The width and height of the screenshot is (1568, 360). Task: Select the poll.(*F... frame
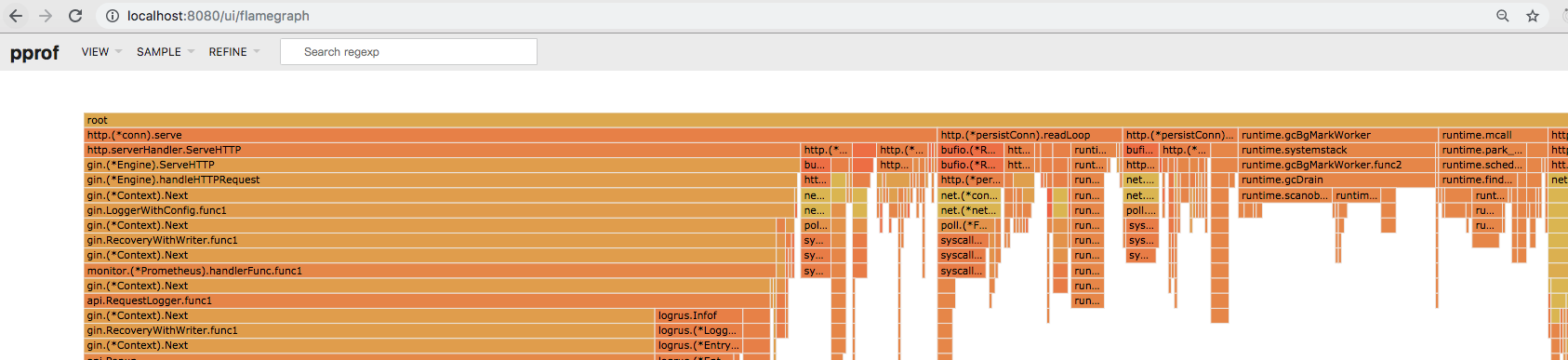tap(964, 225)
